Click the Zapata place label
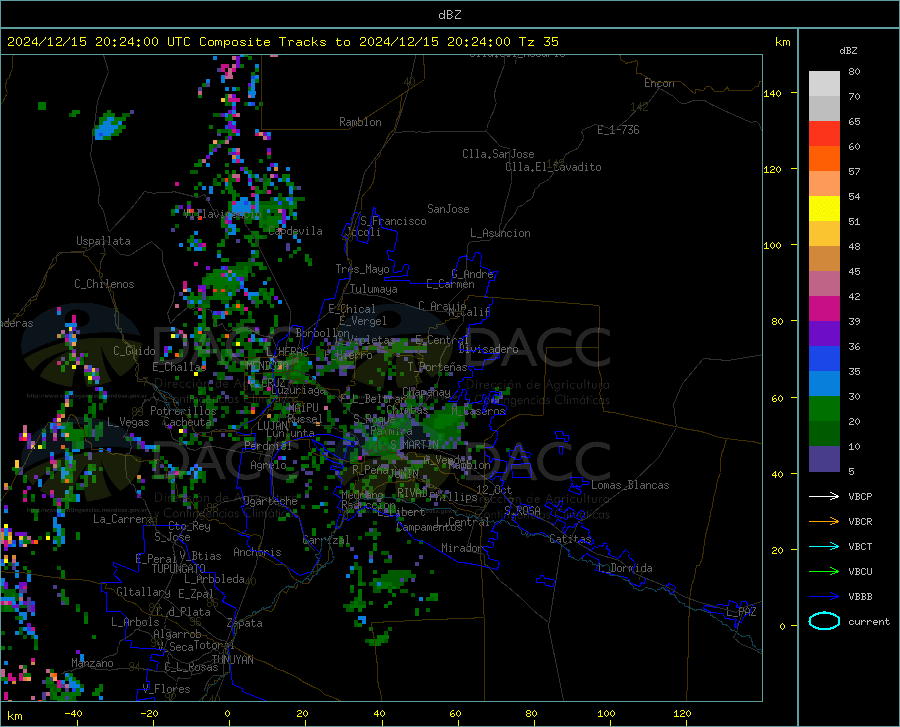The width and height of the screenshot is (900, 727). tap(245, 623)
